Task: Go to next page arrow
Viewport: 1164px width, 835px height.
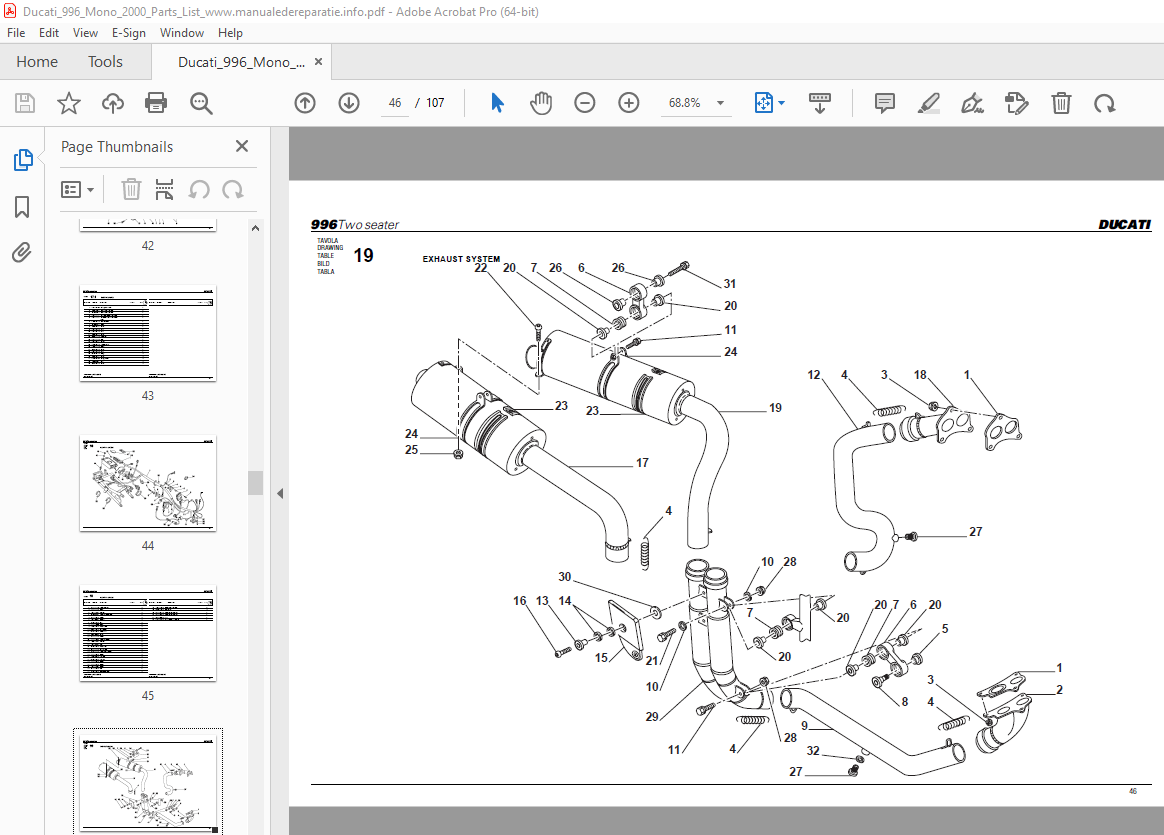Action: click(x=349, y=103)
